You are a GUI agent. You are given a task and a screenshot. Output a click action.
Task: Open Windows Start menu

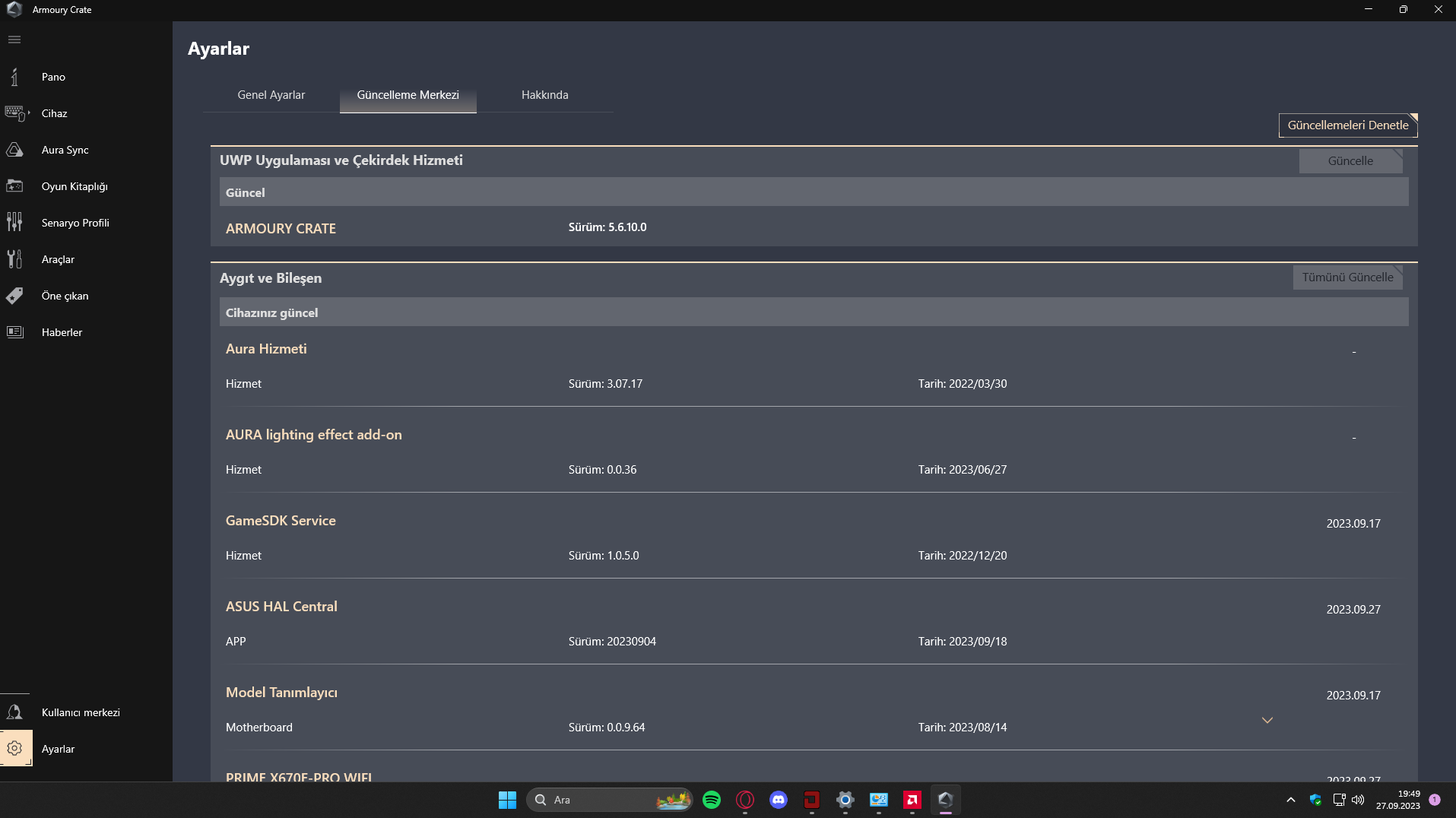507,800
